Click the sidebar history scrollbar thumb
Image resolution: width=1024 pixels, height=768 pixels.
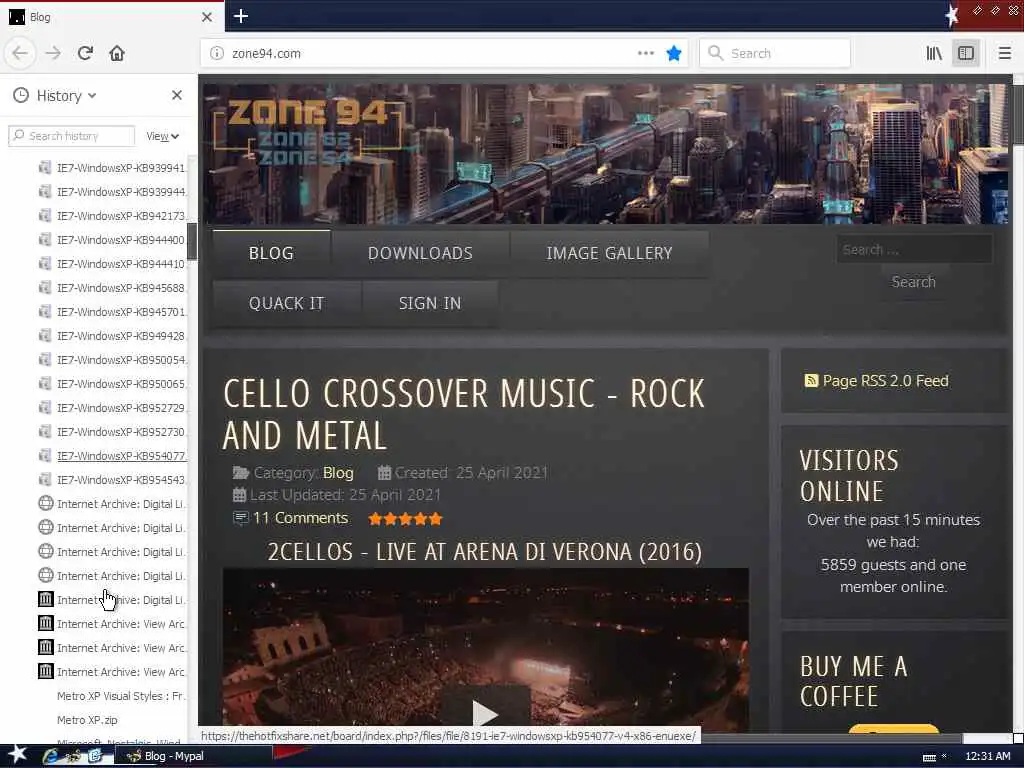pos(192,241)
